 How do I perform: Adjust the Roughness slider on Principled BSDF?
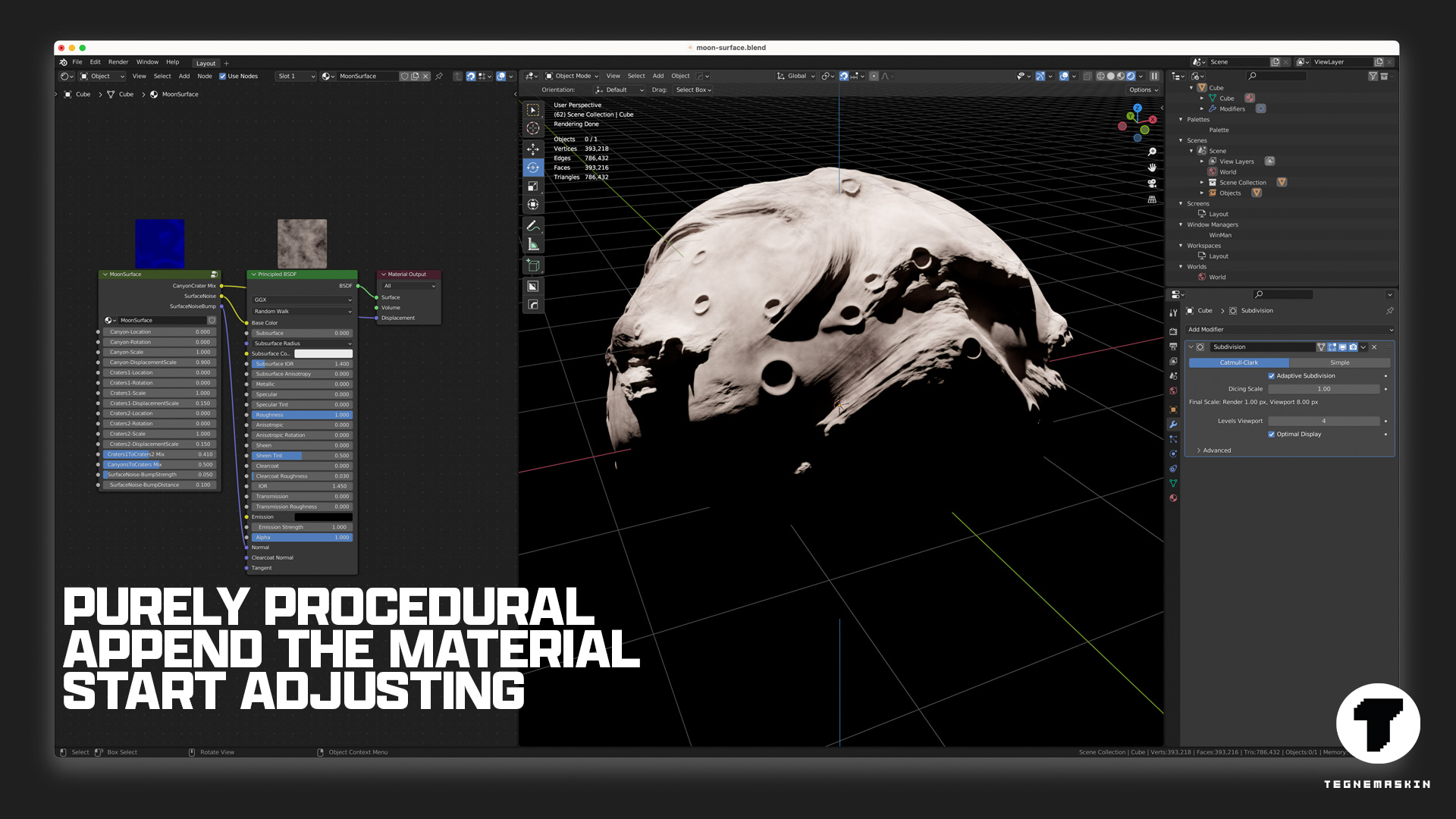tap(302, 415)
